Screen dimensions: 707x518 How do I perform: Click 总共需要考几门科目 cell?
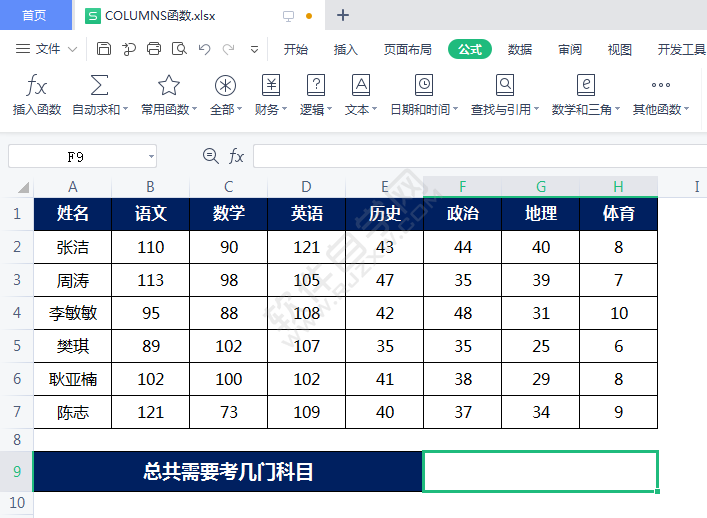228,472
